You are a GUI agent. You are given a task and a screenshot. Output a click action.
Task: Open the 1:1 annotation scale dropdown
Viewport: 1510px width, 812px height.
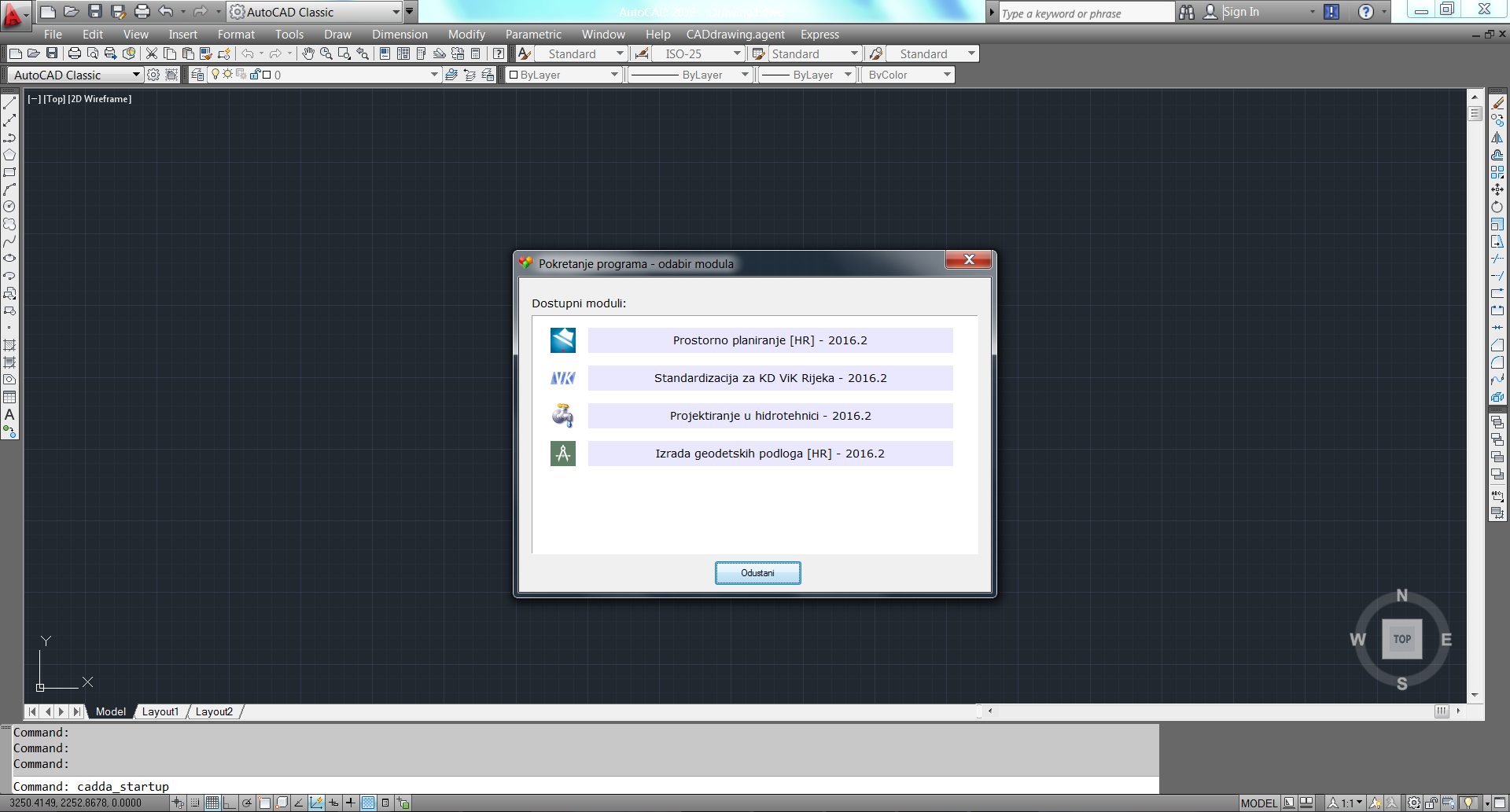click(1346, 803)
